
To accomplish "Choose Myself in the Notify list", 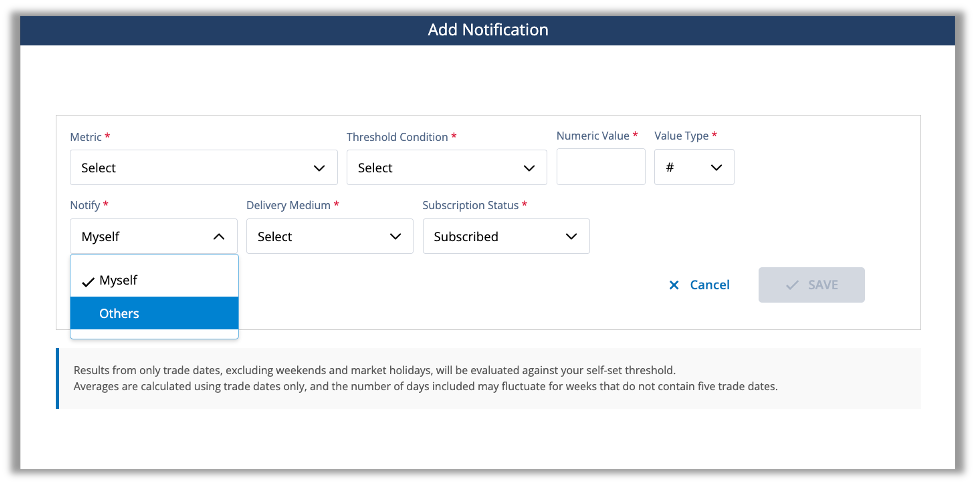I will [154, 281].
